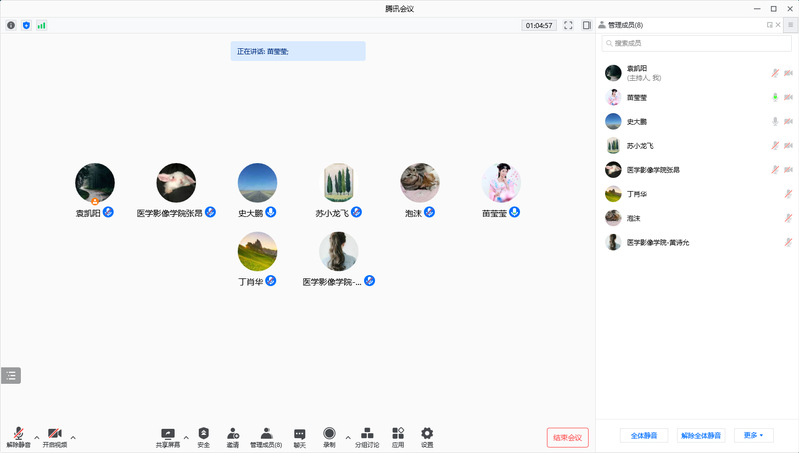Toggle 苗莹莹's microphone in member list
The height and width of the screenshot is (453, 799).
(x=774, y=97)
